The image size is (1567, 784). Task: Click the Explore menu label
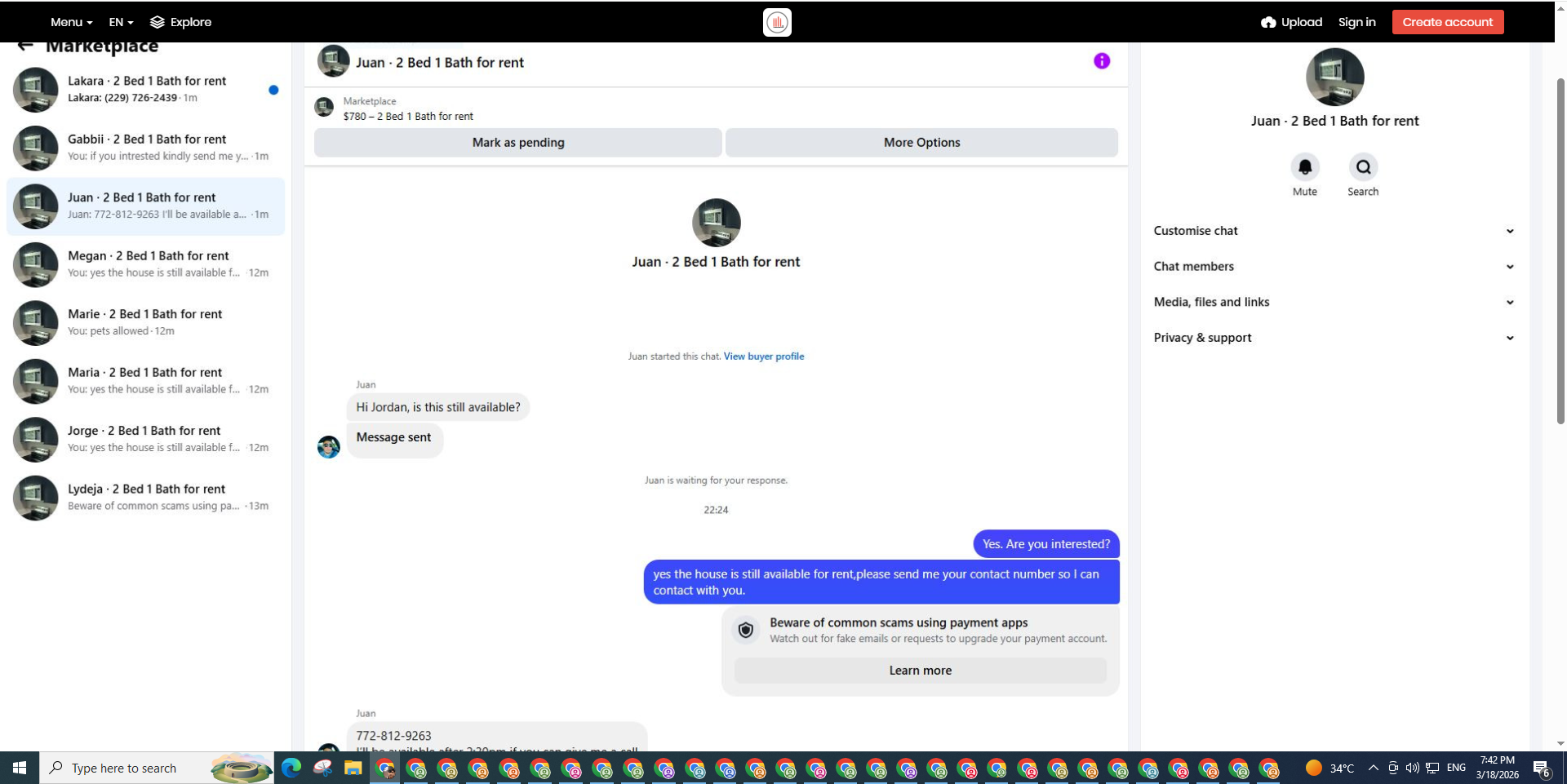191,22
